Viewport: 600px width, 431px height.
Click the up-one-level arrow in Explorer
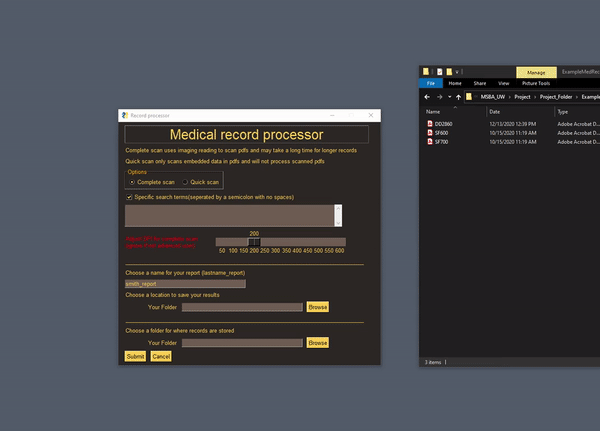[x=458, y=97]
